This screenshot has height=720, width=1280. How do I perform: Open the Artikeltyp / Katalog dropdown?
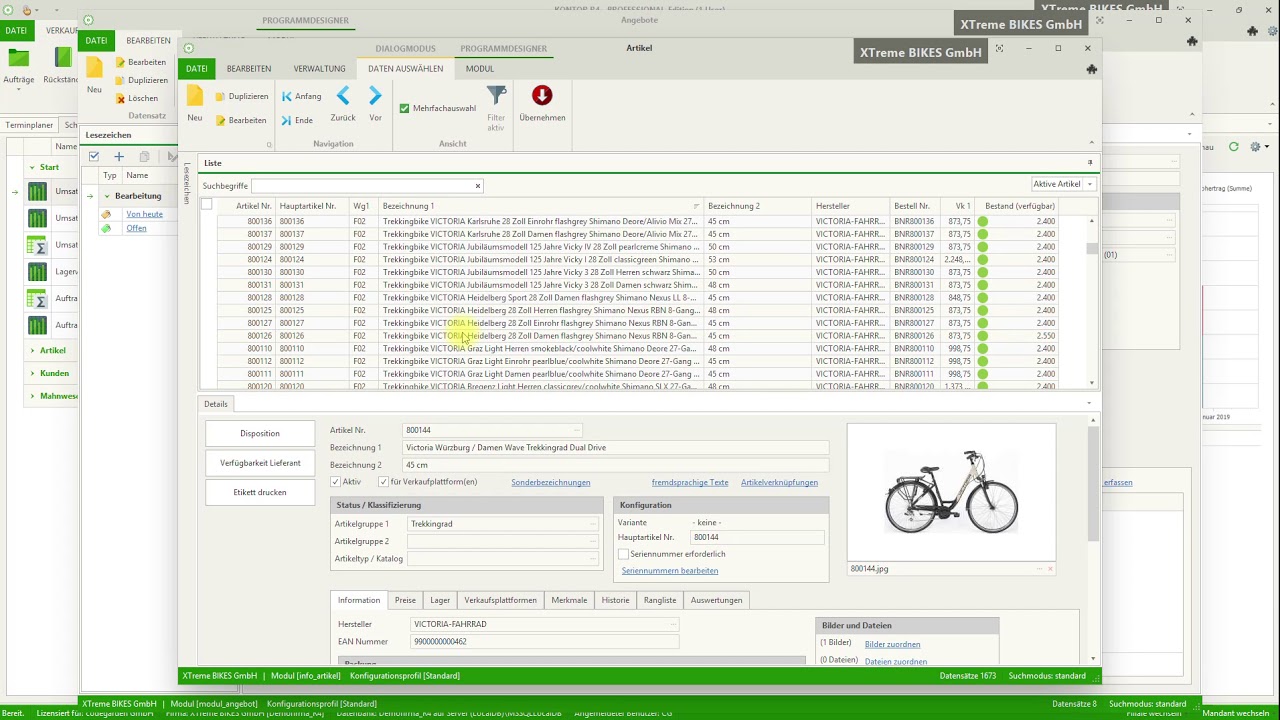[x=592, y=559]
